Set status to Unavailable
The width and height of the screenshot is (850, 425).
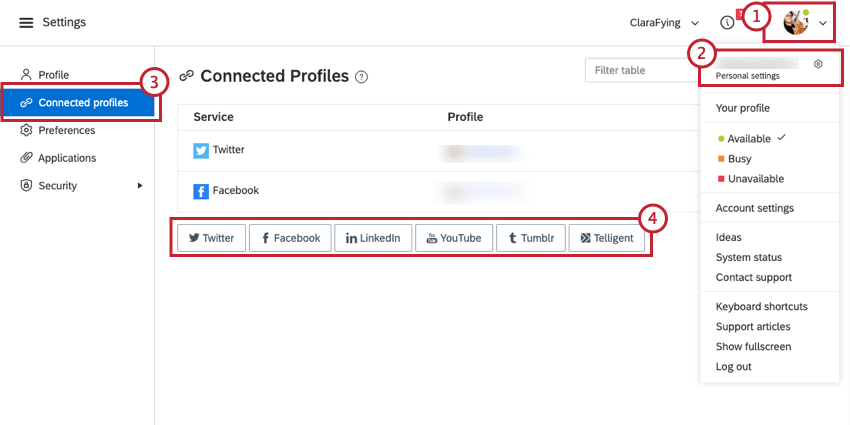click(750, 179)
